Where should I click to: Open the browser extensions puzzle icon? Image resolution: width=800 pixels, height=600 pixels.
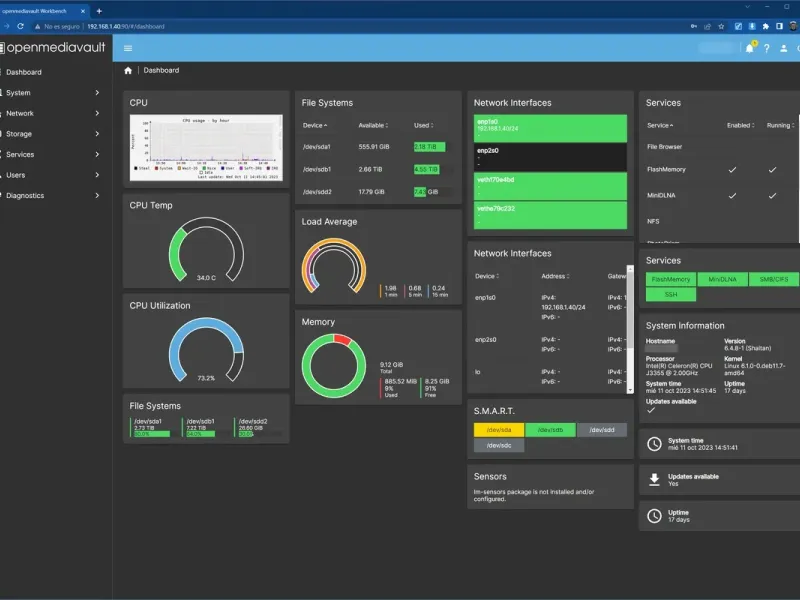pos(765,26)
